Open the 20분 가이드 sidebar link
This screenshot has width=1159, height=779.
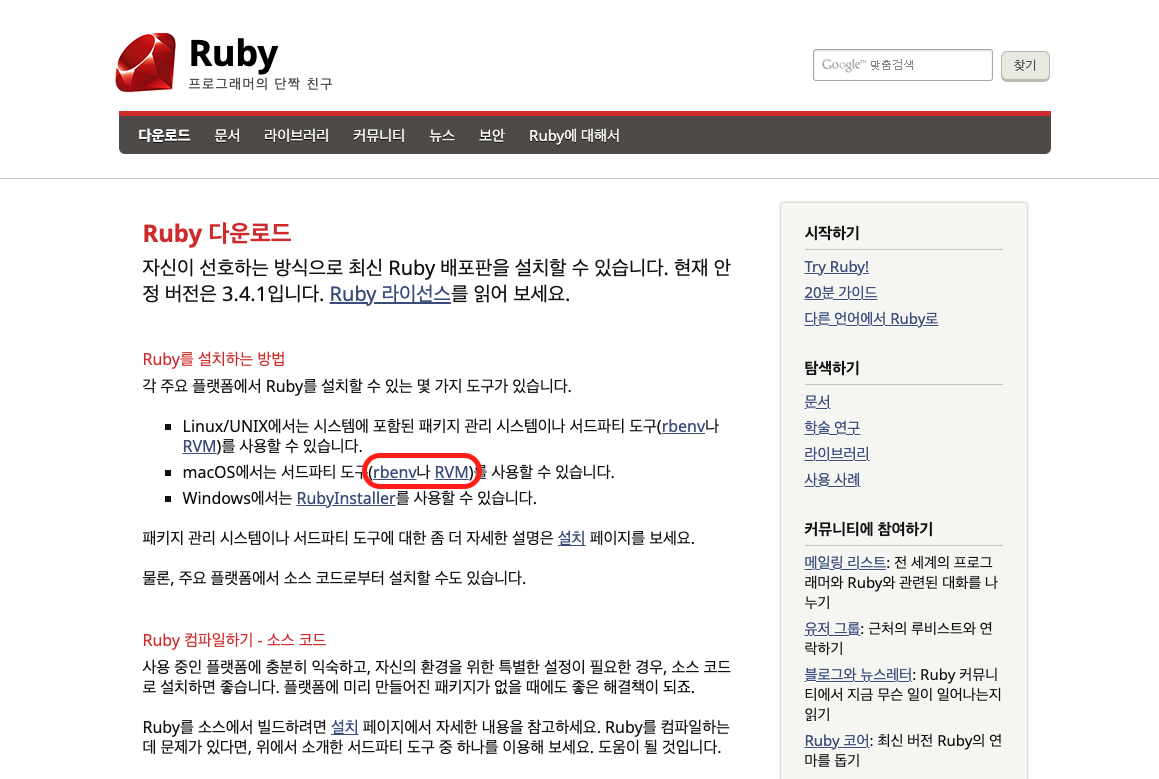click(x=840, y=293)
